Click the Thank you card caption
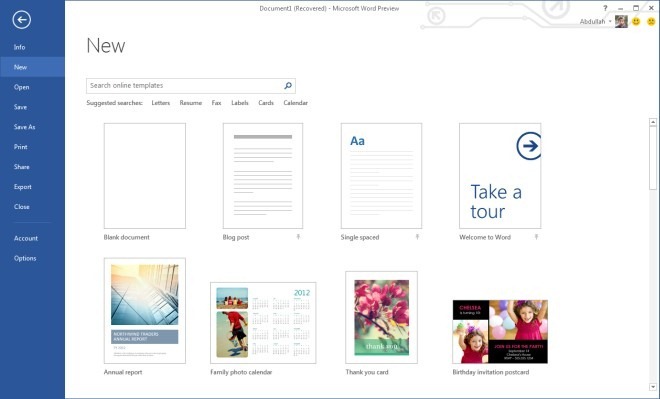 pyautogui.click(x=367, y=372)
